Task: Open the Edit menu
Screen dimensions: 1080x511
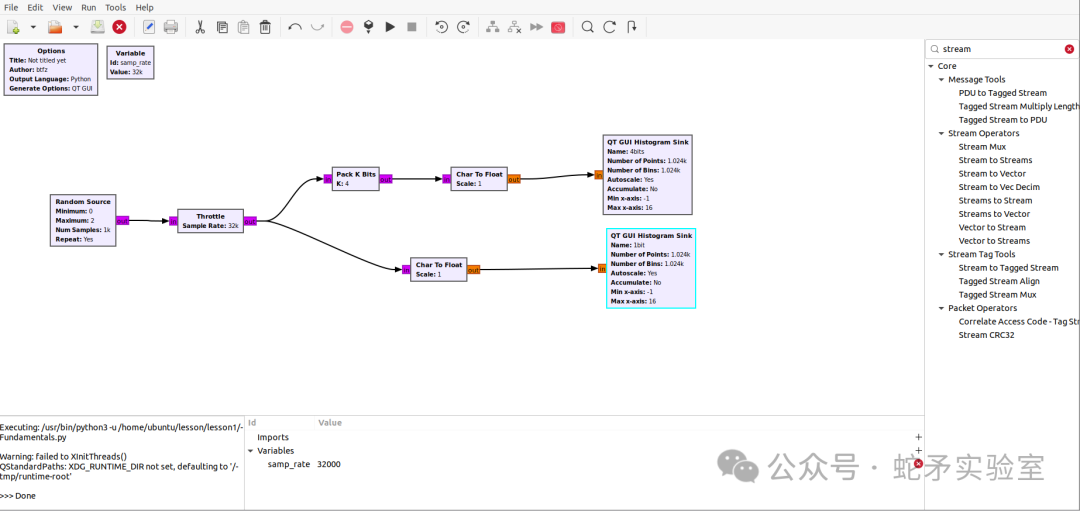Action: [x=35, y=7]
